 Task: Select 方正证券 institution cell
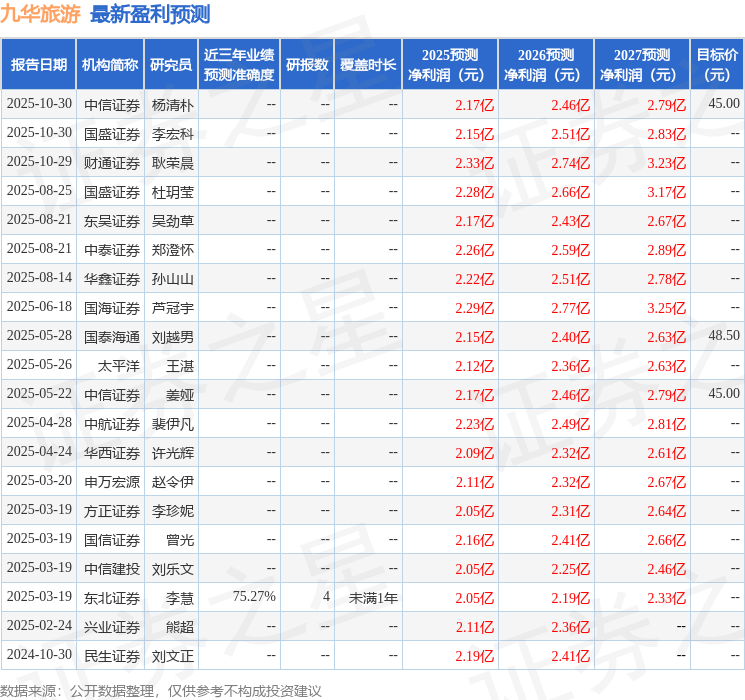click(112, 511)
